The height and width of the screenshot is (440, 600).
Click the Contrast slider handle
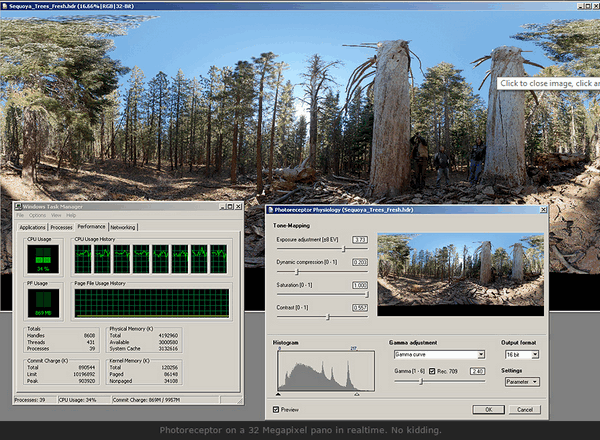(x=328, y=317)
